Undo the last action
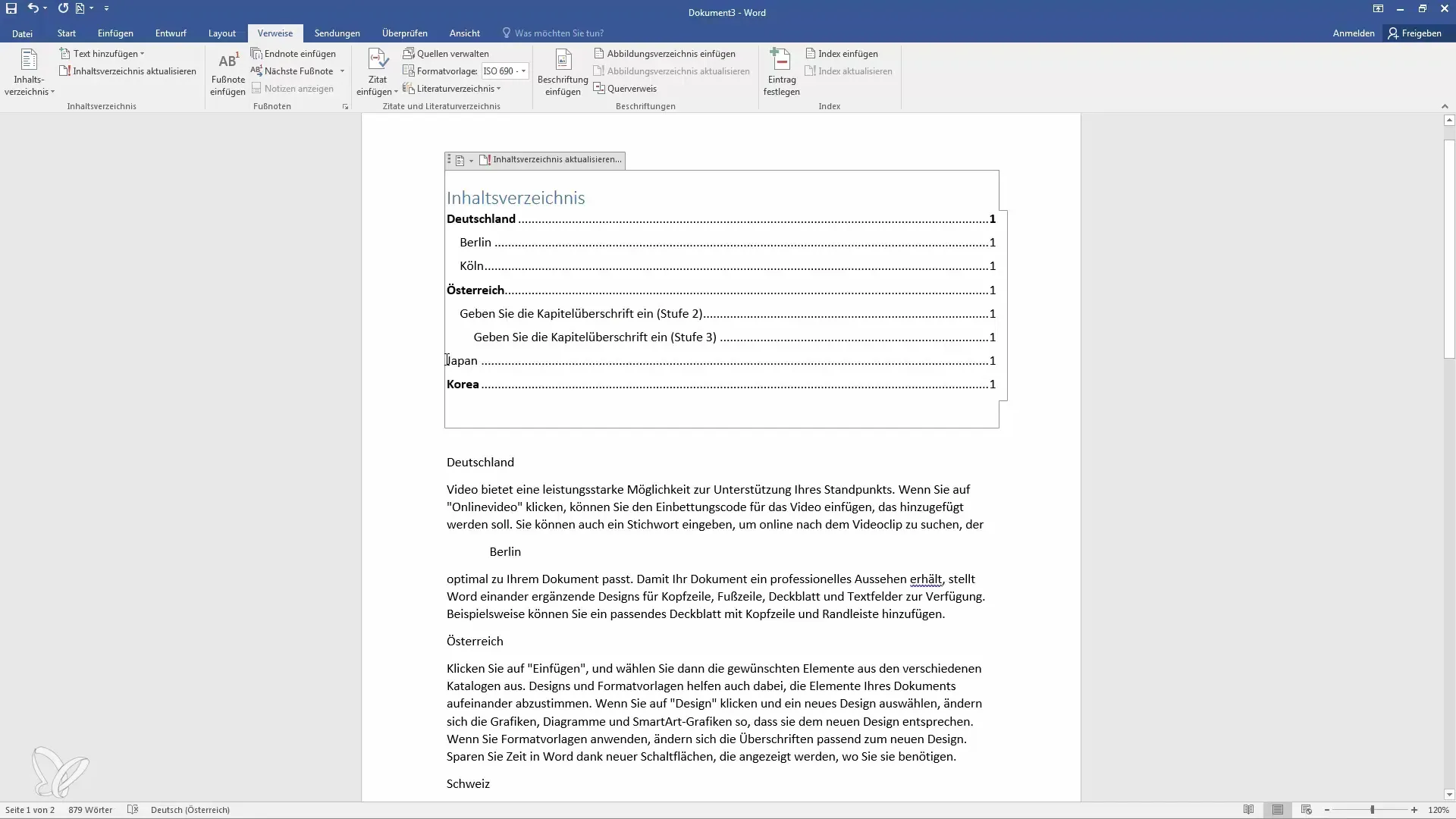 coord(33,8)
